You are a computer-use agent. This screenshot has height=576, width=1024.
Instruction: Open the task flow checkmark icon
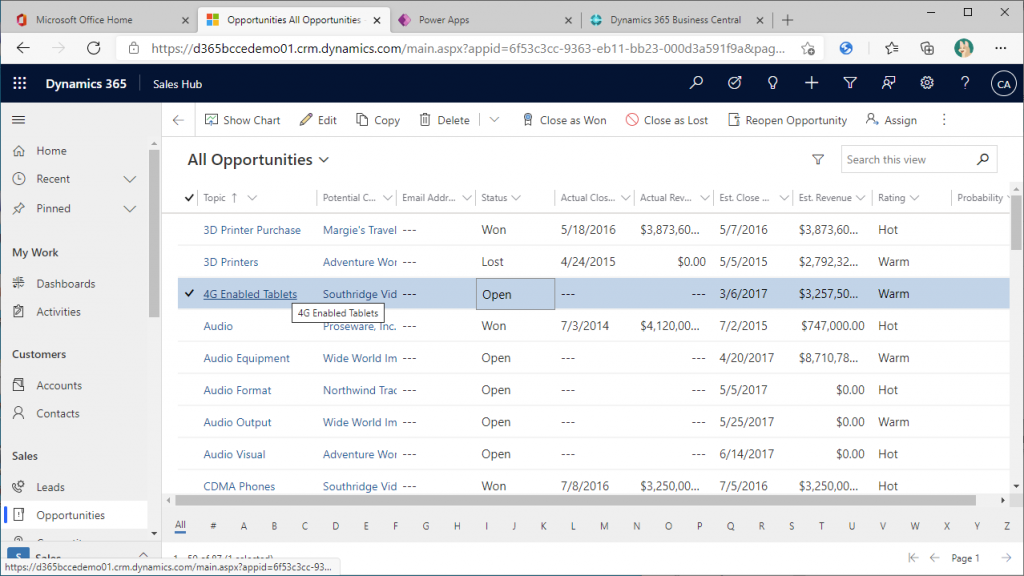735,83
